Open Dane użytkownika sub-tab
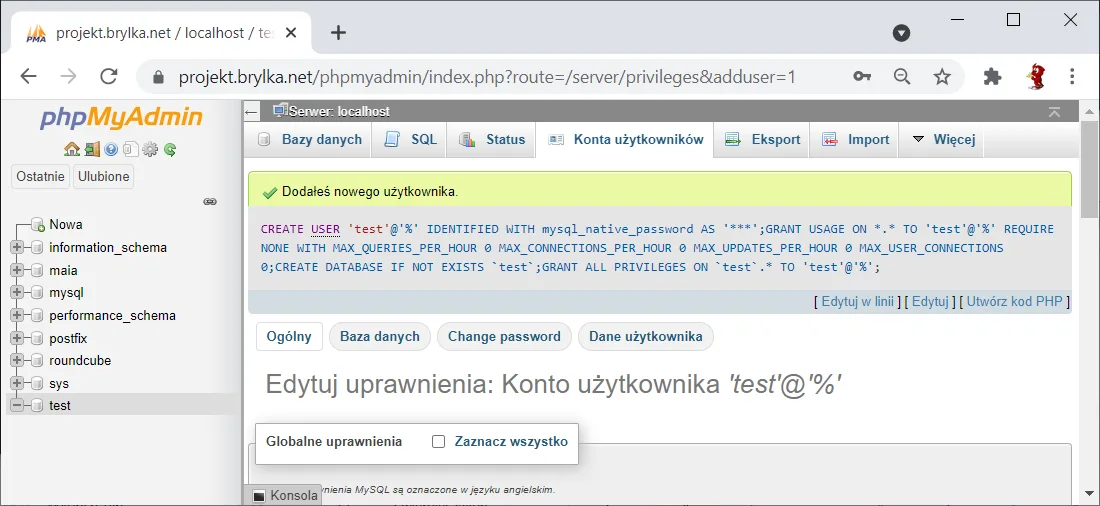 tap(645, 337)
